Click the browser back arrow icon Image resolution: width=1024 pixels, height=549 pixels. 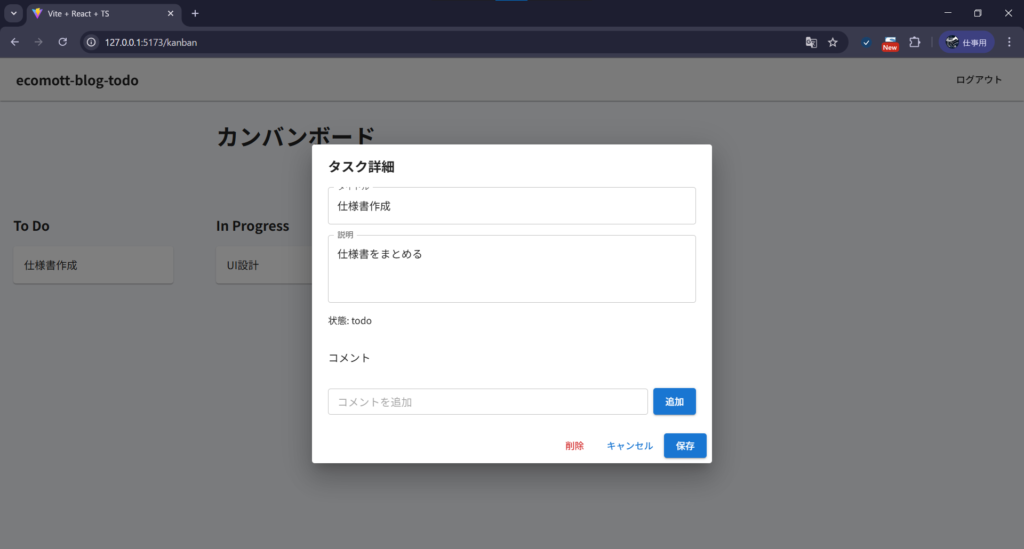tap(14, 42)
